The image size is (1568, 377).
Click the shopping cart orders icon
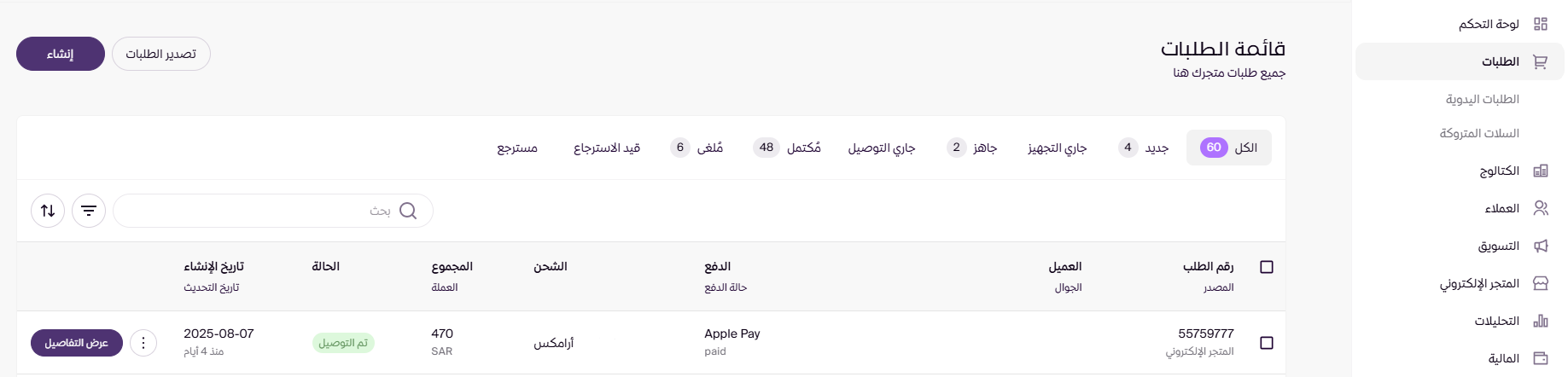(x=1540, y=61)
